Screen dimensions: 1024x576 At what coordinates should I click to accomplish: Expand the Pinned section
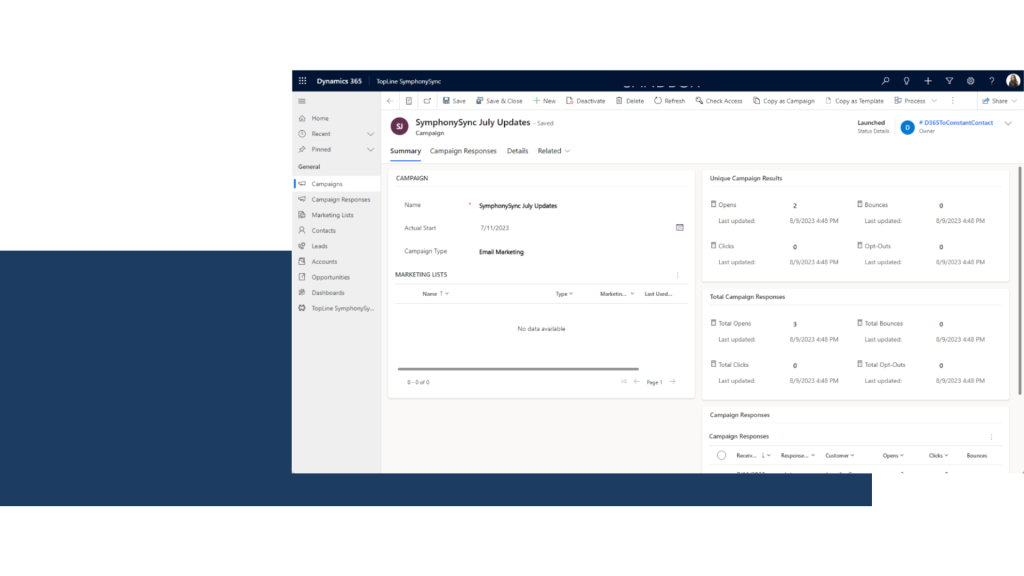coord(370,150)
